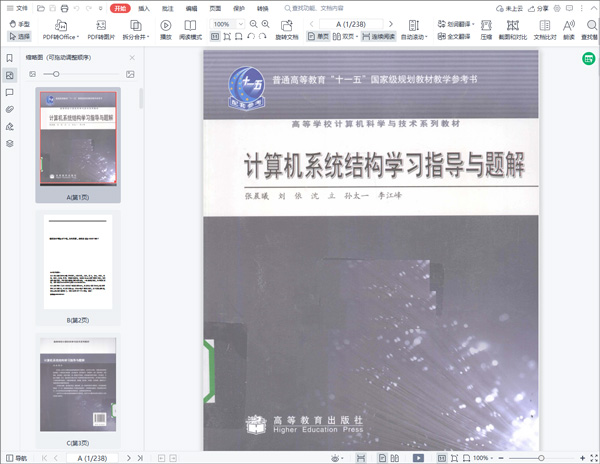The image size is (600, 464).
Task: Click the page number field A (1/238) in toolbar
Action: (351, 24)
